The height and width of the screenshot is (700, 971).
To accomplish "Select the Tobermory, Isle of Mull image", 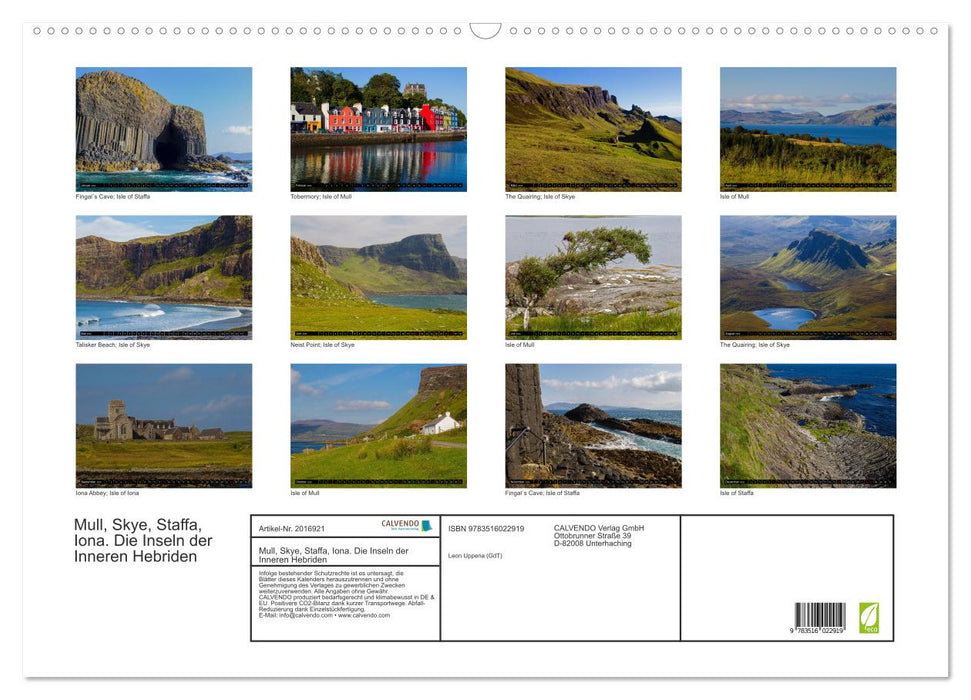I will click(379, 127).
